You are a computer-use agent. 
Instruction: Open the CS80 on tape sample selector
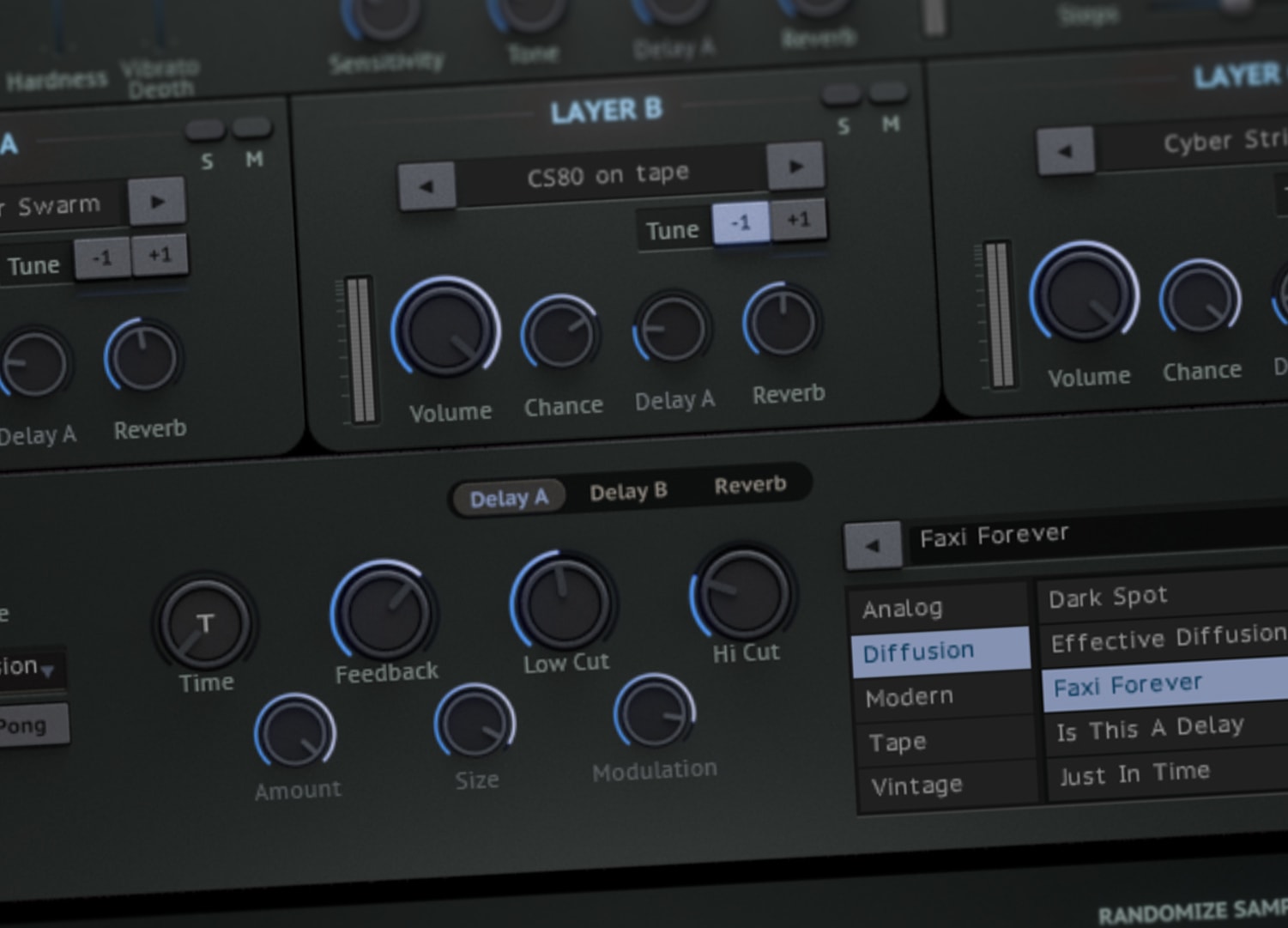[x=610, y=175]
